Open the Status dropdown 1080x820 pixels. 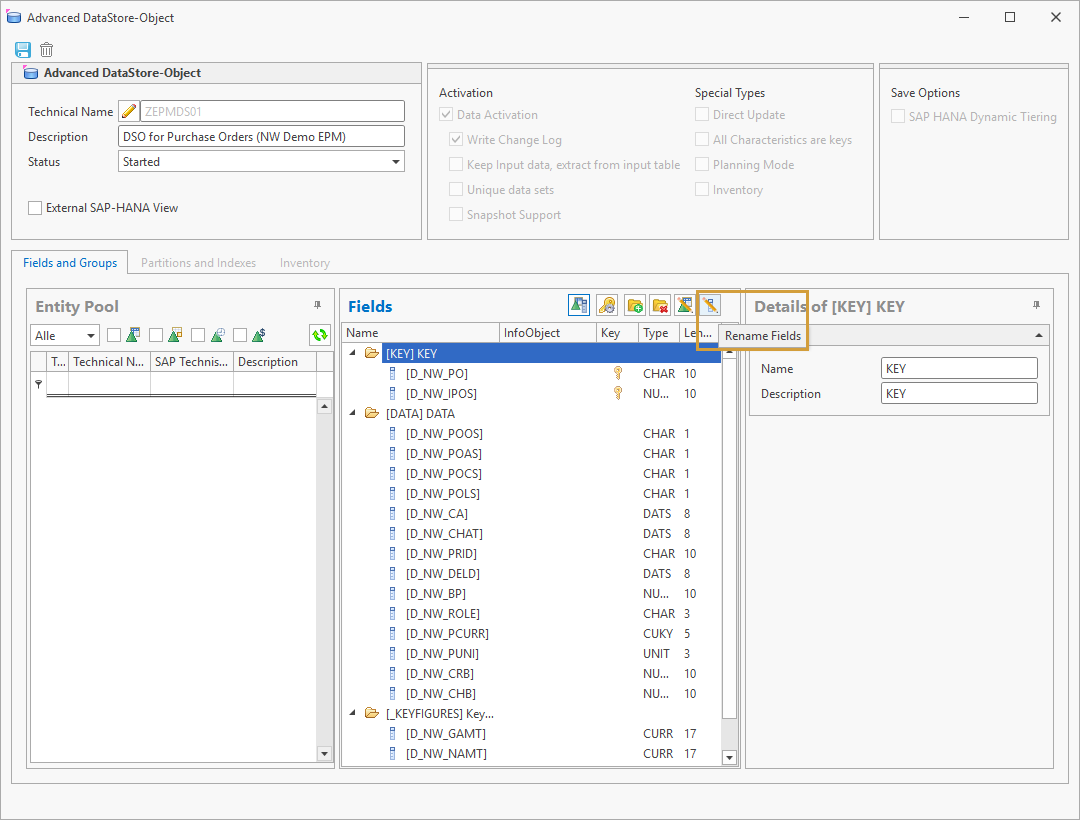tap(396, 161)
